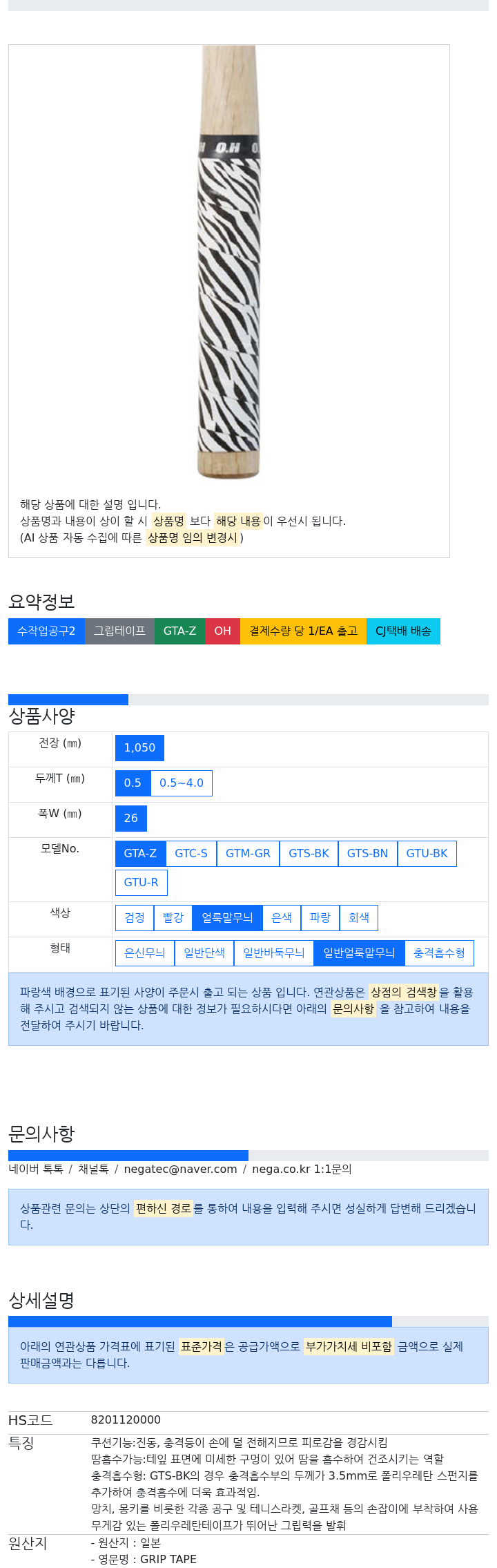497x1568 pixels.
Task: Select model GTM-GR option
Action: [x=248, y=854]
